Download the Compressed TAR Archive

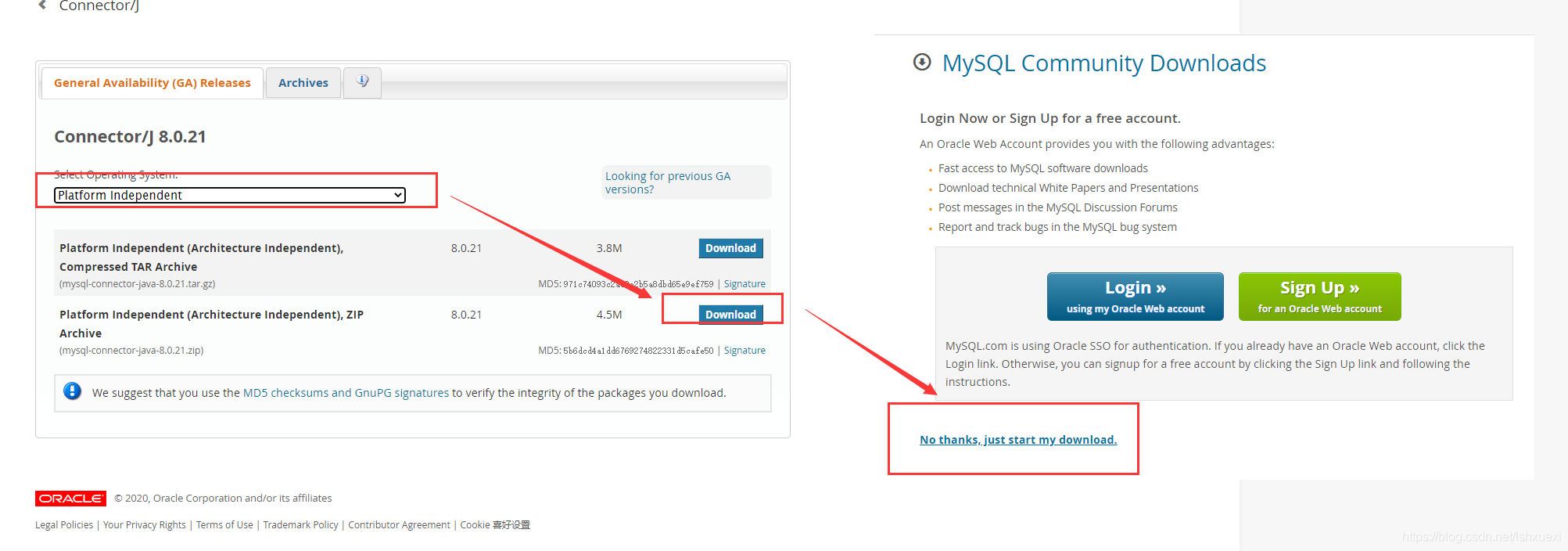pos(730,248)
